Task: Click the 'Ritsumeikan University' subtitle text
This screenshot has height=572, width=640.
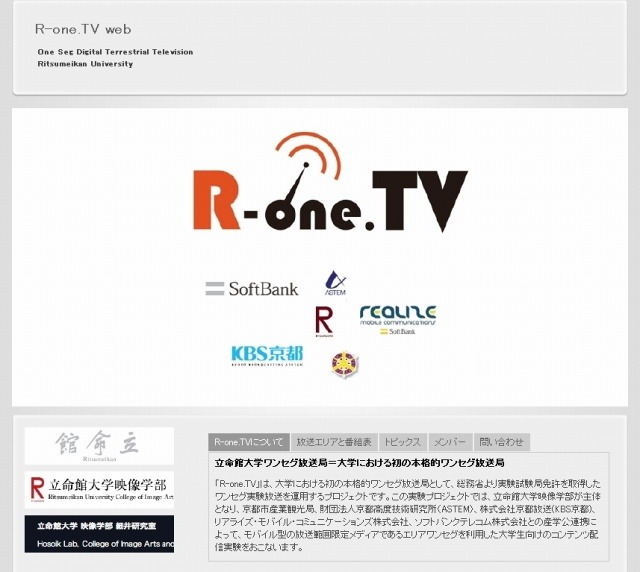Action: pyautogui.click(x=85, y=64)
